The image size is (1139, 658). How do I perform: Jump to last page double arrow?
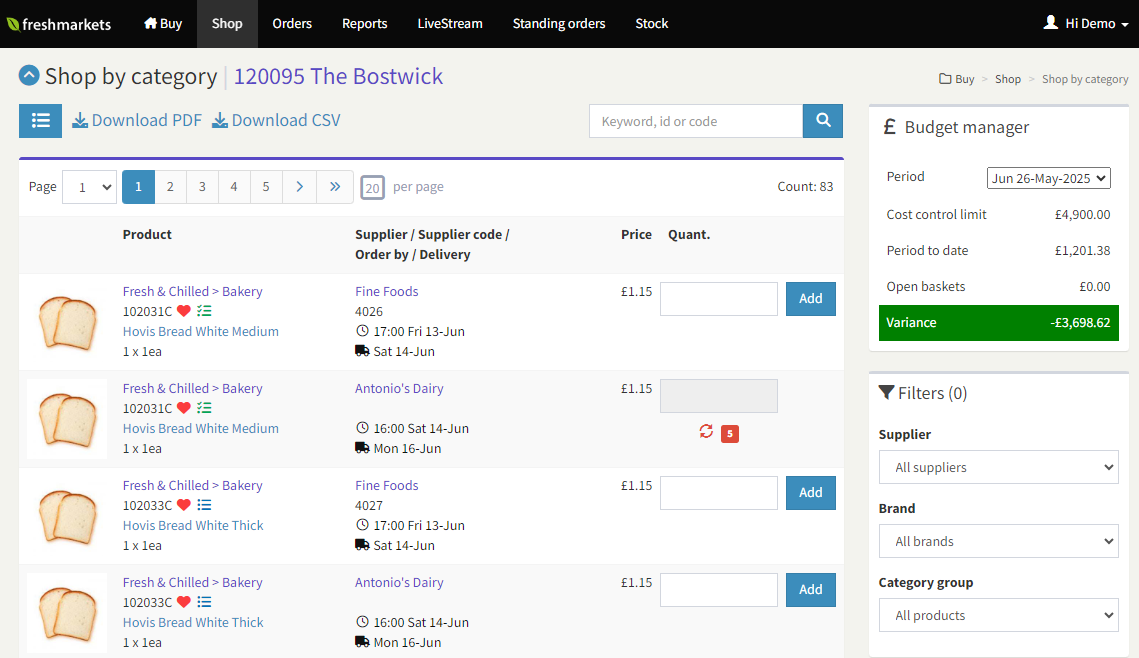(x=335, y=187)
